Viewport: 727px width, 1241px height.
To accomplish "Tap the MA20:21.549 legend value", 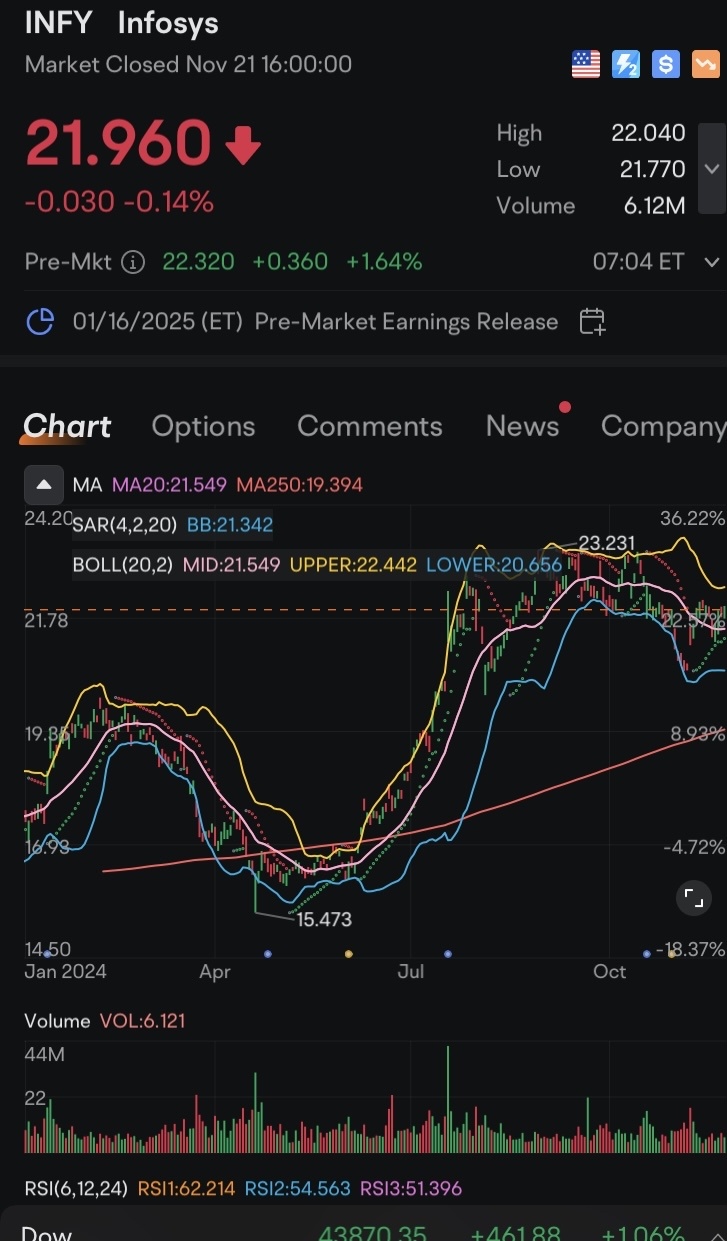I will [x=167, y=485].
